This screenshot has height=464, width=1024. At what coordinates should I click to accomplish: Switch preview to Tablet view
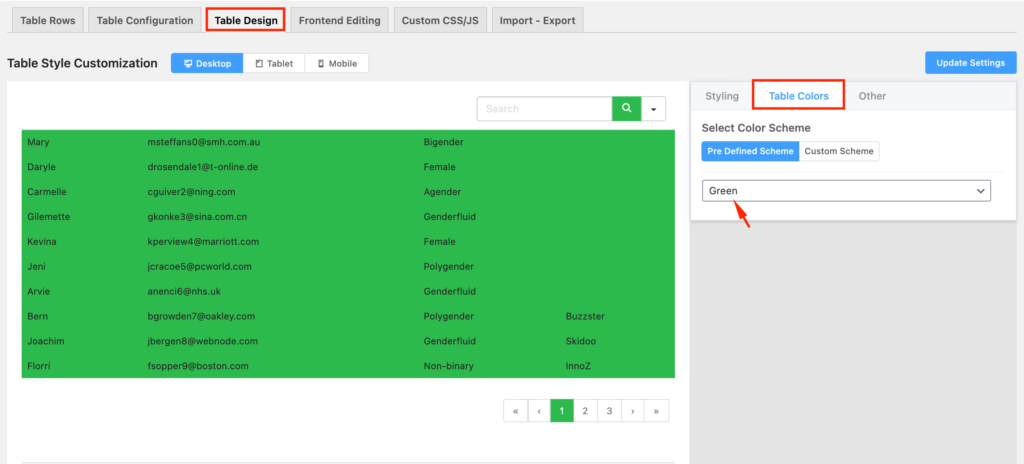click(275, 63)
